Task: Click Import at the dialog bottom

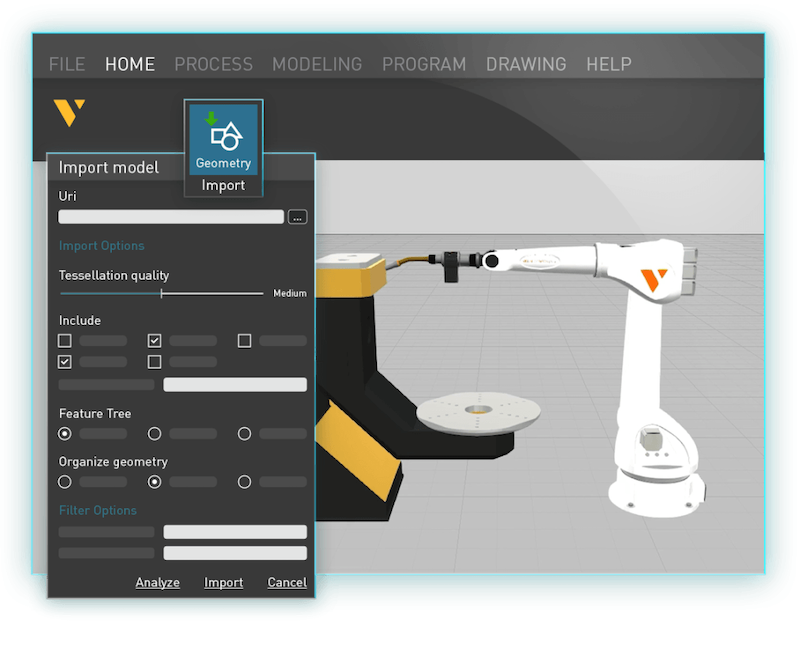Action: coord(223,582)
